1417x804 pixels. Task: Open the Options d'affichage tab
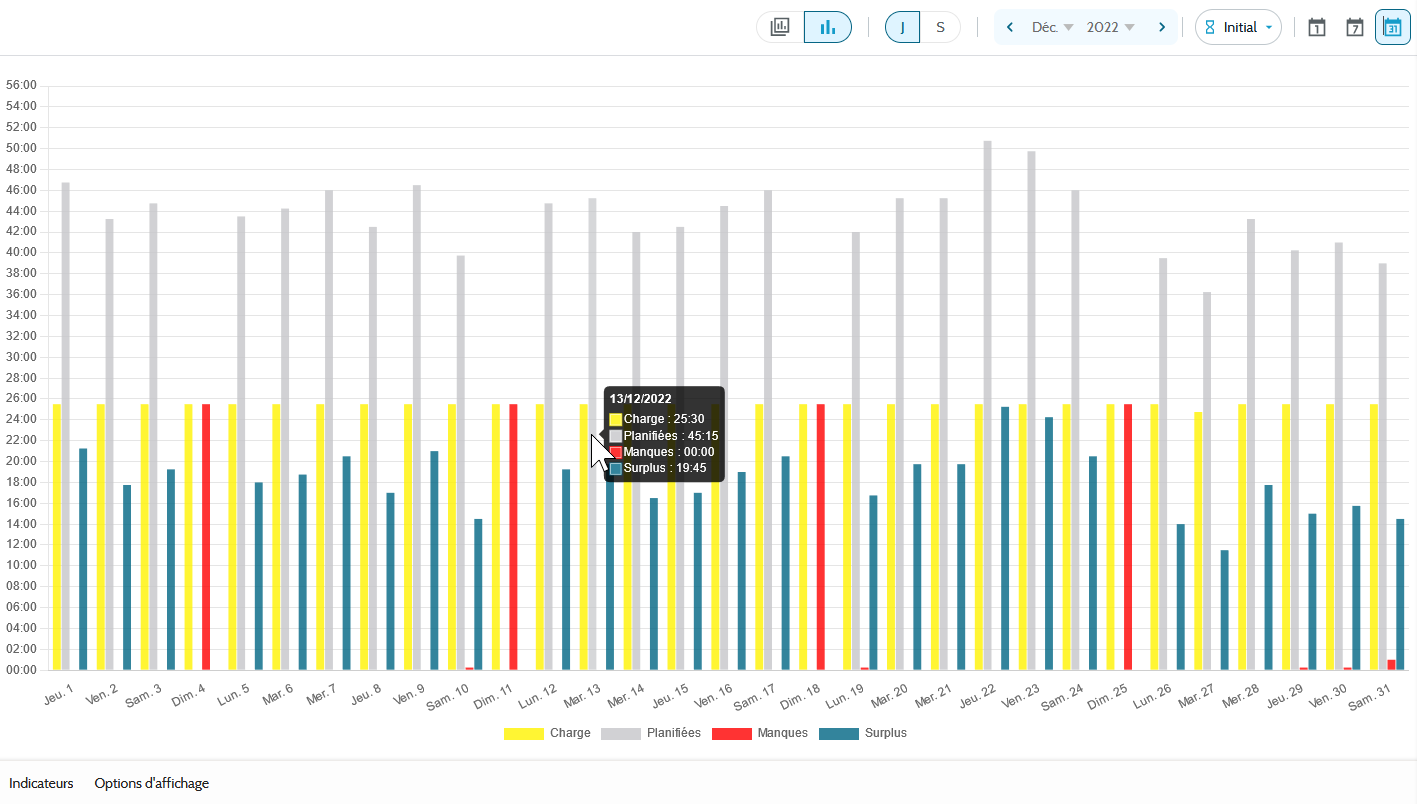(152, 783)
